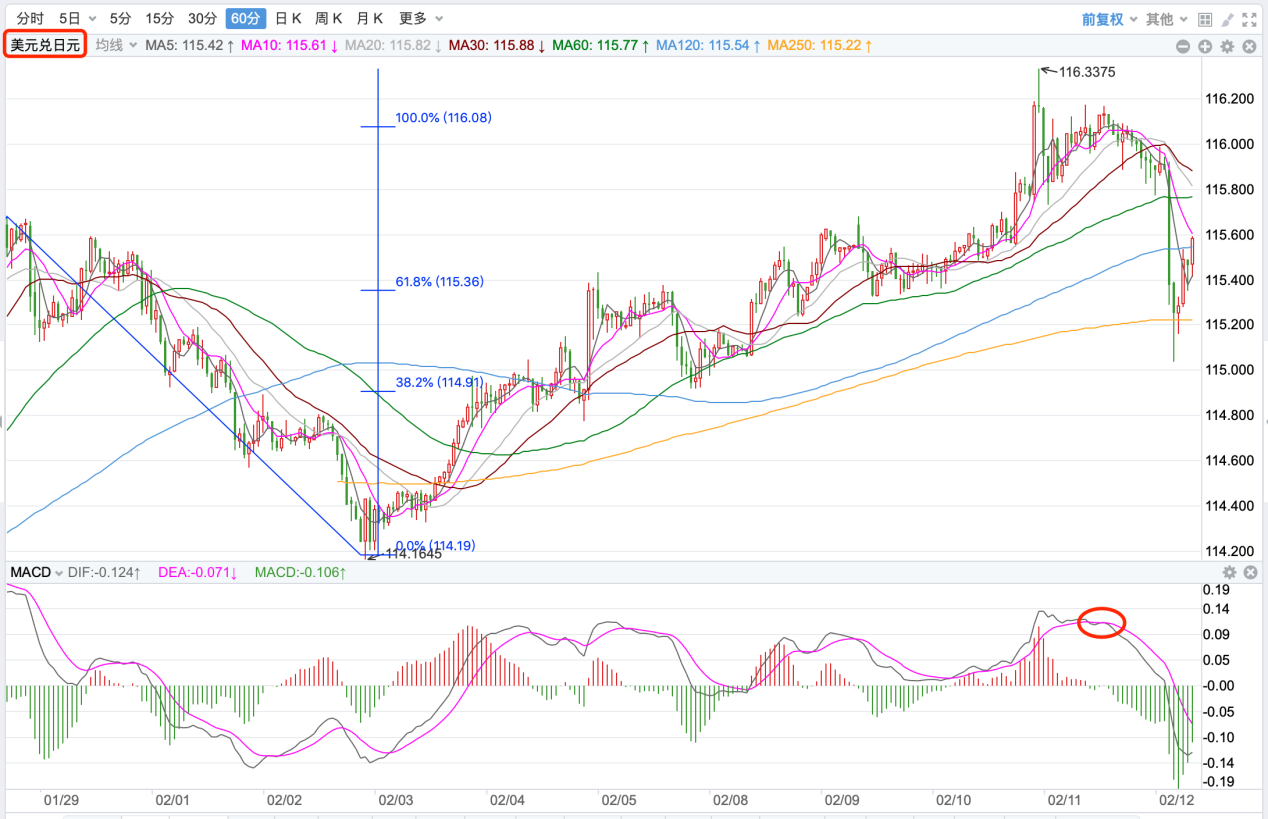The image size is (1268, 819).
Task: Click the DIF:-0.124 value in MACD header
Action: pyautogui.click(x=105, y=572)
